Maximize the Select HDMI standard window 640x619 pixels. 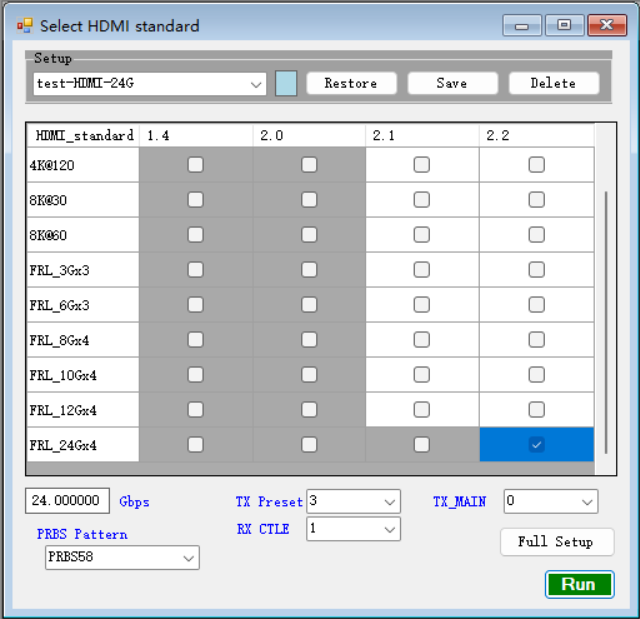[564, 26]
